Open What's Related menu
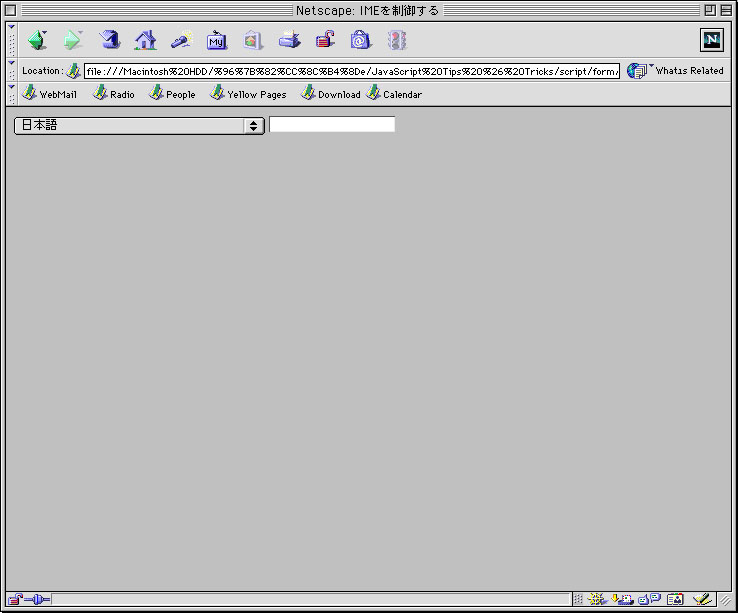Image resolution: width=738 pixels, height=613 pixels. point(675,71)
